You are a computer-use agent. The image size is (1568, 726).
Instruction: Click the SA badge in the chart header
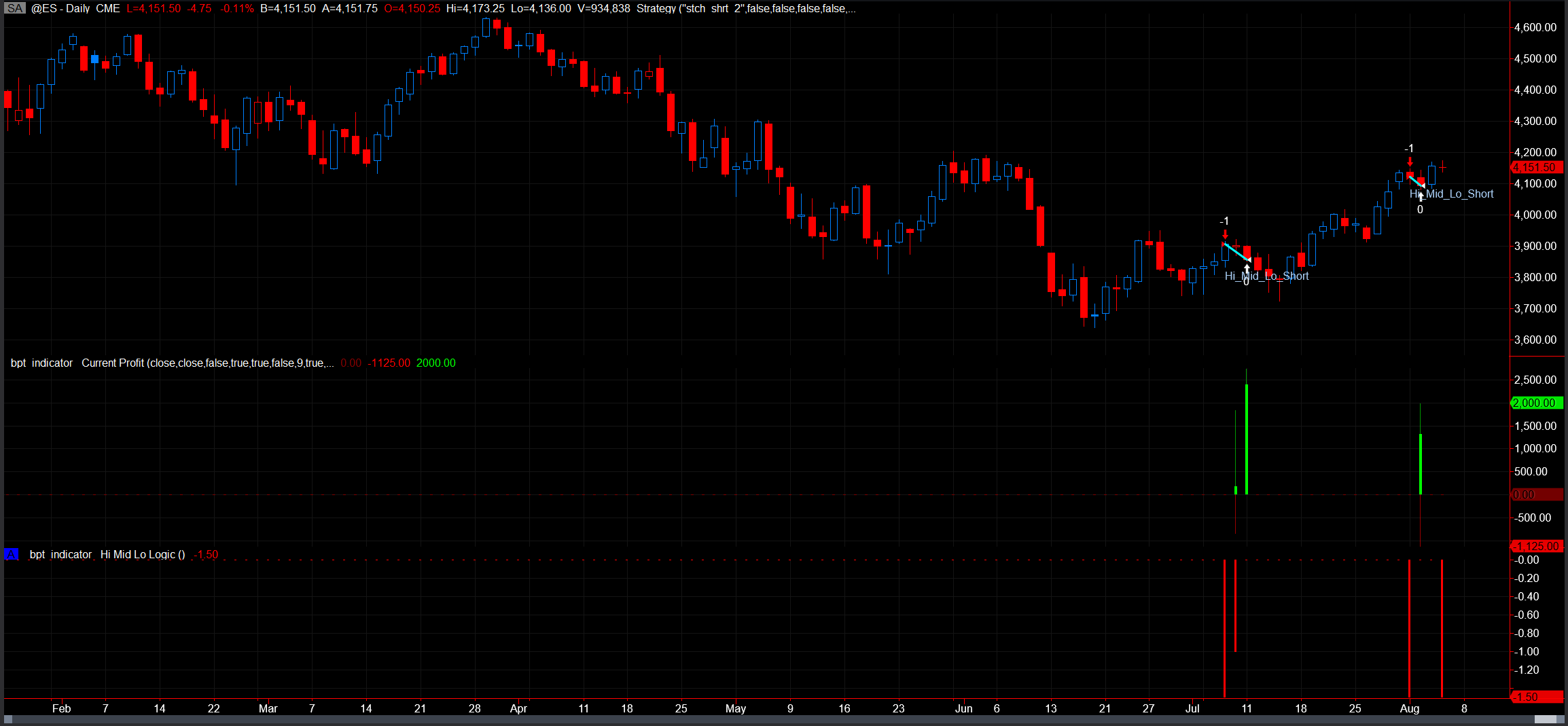(x=15, y=9)
